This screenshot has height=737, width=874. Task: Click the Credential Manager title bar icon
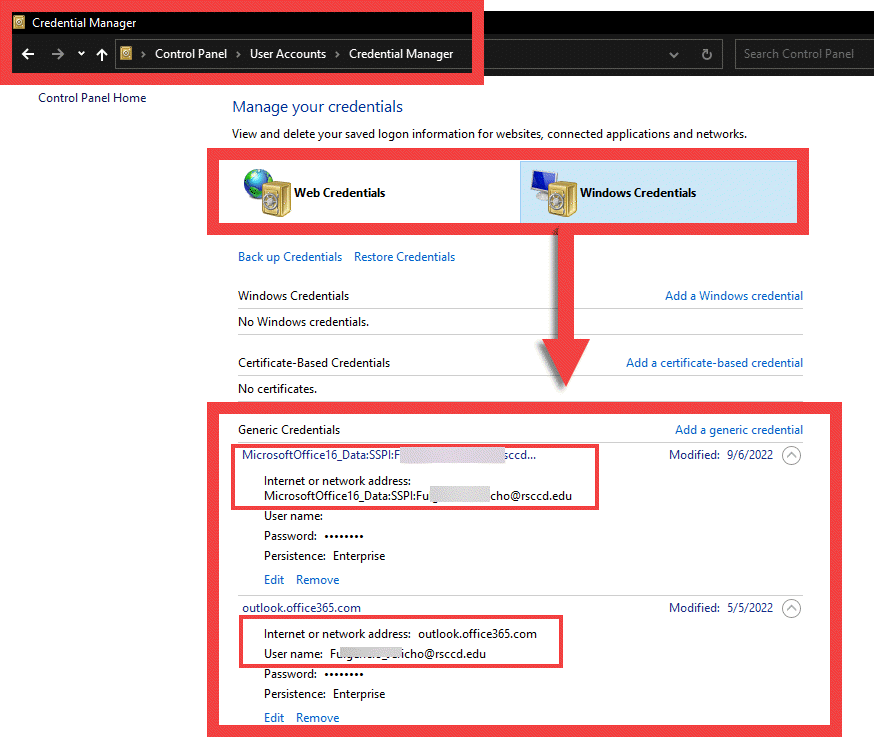[x=19, y=22]
